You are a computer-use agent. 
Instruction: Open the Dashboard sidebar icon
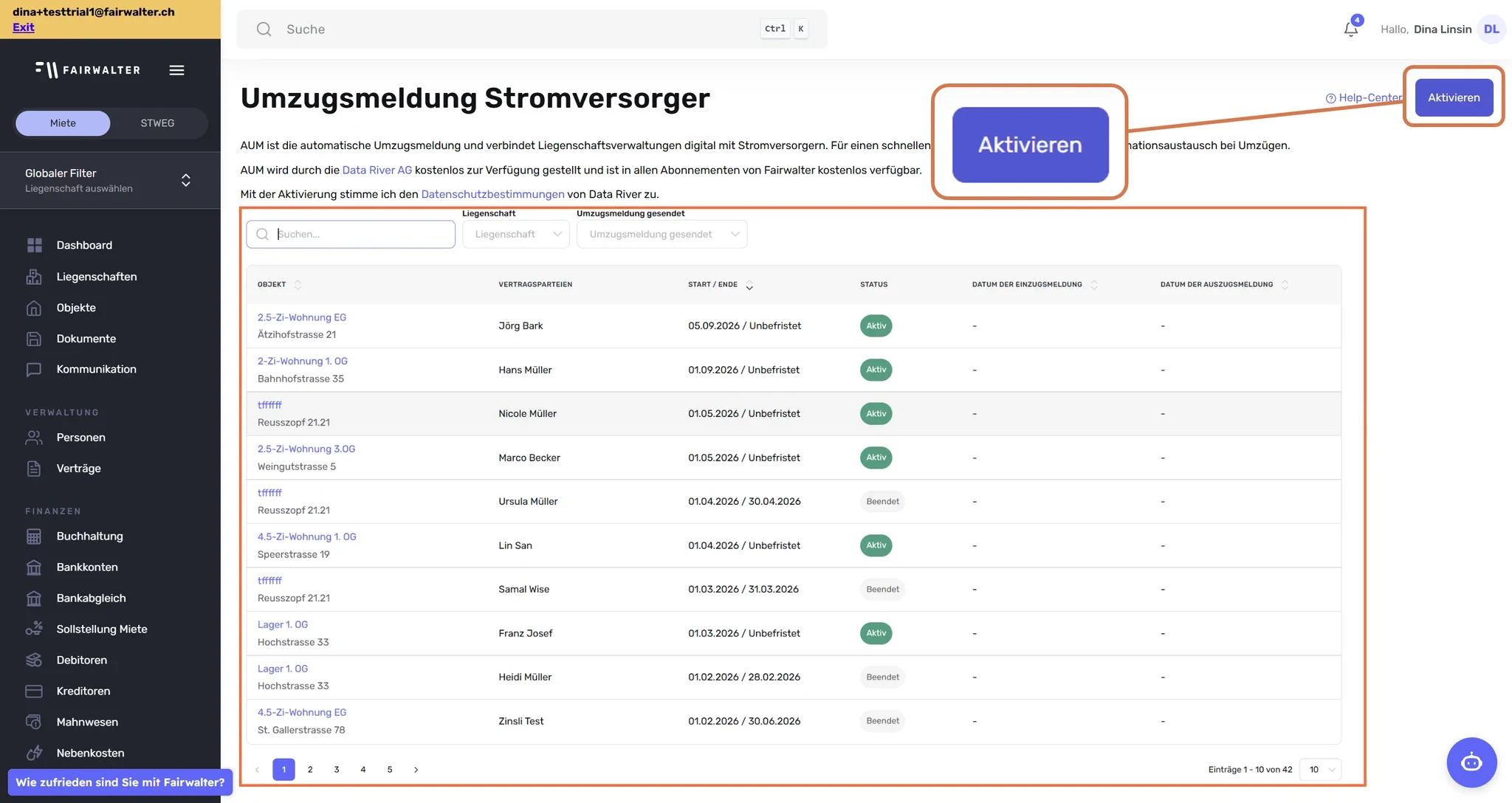click(34, 245)
